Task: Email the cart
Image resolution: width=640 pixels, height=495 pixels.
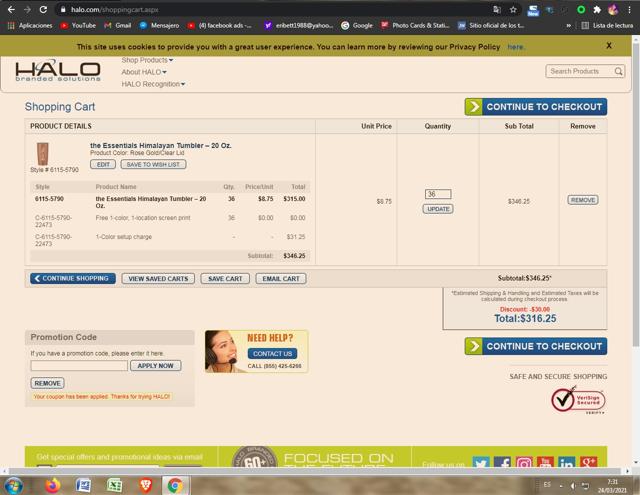Action: pos(281,279)
